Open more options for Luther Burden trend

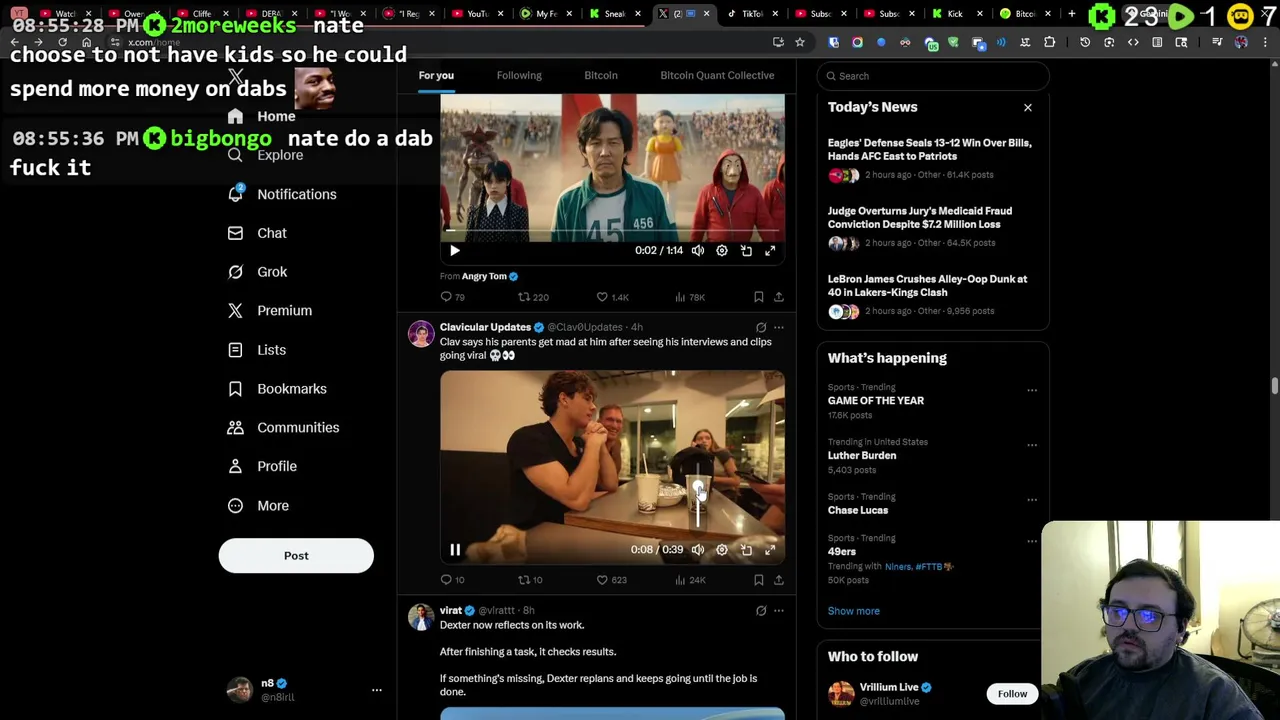(x=1031, y=445)
